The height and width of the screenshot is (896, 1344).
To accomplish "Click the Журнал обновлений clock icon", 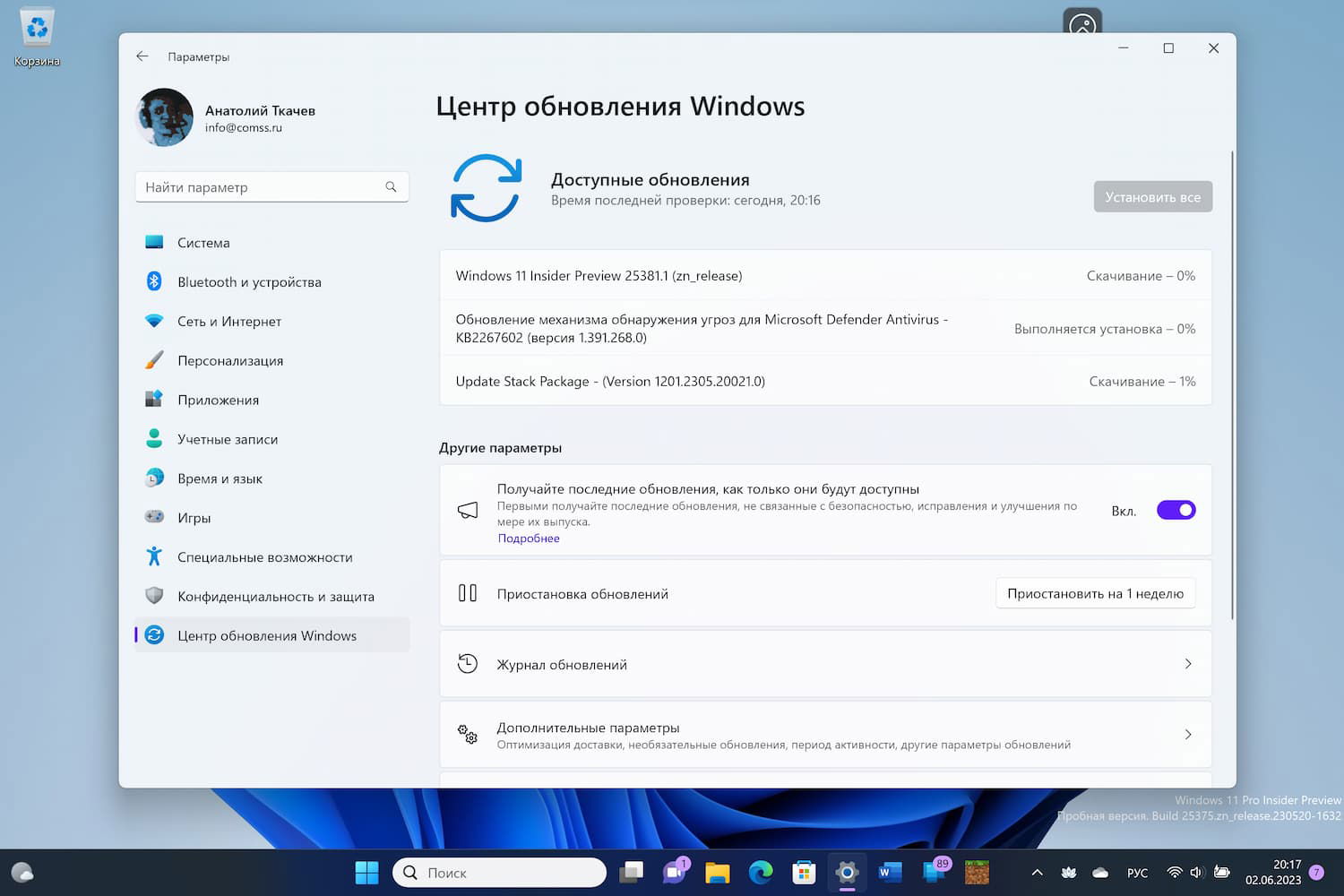I will 467,663.
